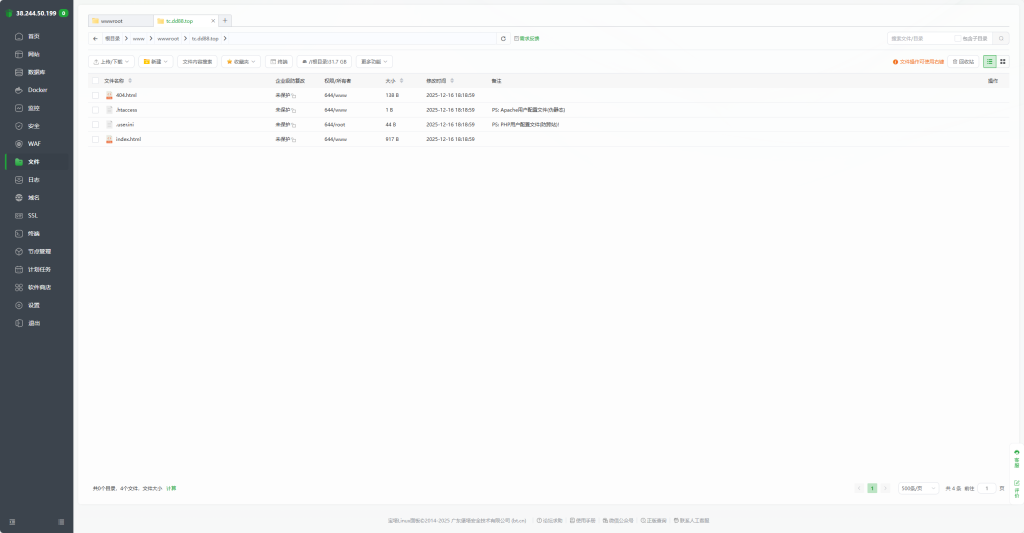Image resolution: width=1024 pixels, height=533 pixels.
Task: Open 终端 terminal toolbar button
Action: tap(279, 61)
